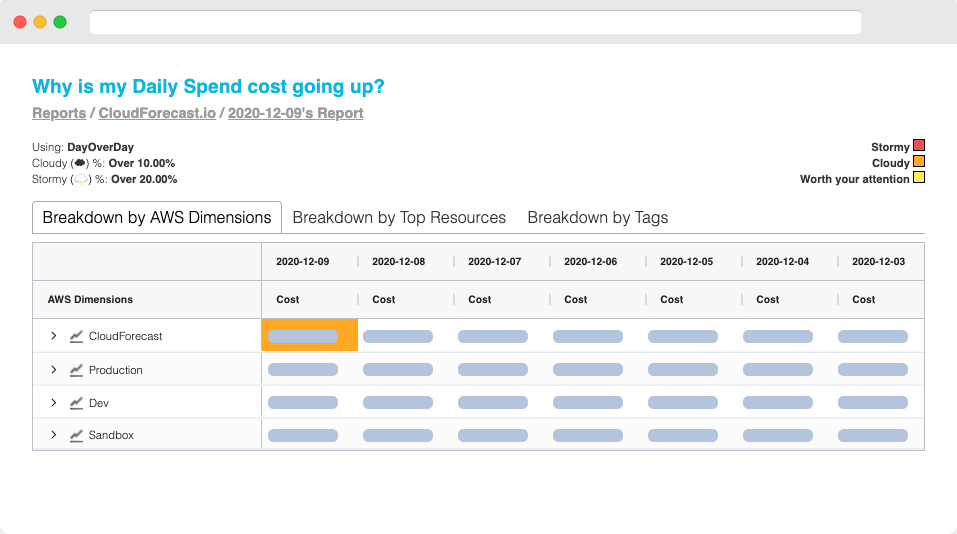957x534 pixels.
Task: Click the Cost subheader under 2020-12-09
Action: (287, 300)
